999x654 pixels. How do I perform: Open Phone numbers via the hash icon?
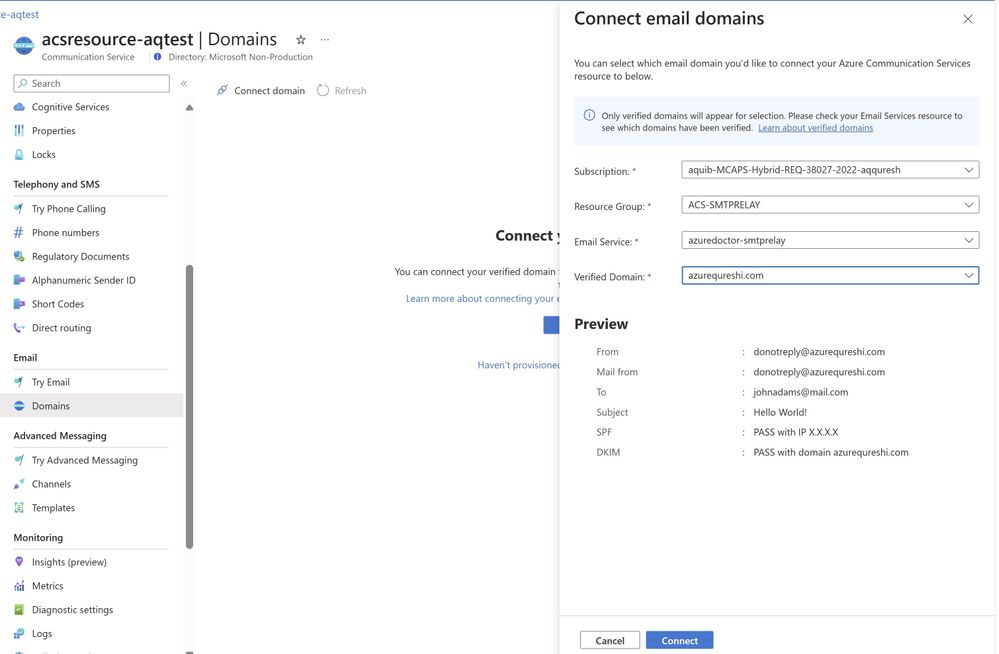pos(19,233)
